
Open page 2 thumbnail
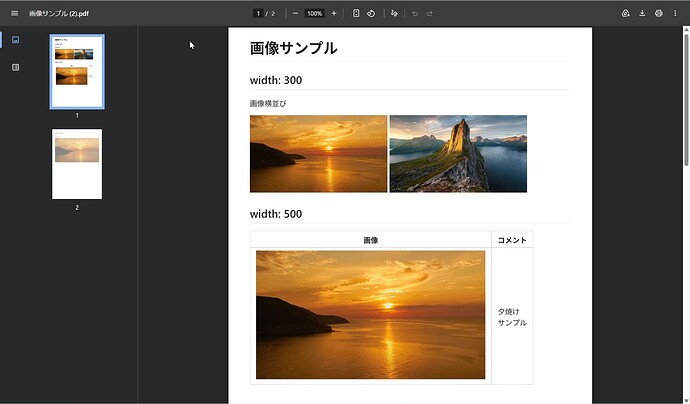click(77, 163)
